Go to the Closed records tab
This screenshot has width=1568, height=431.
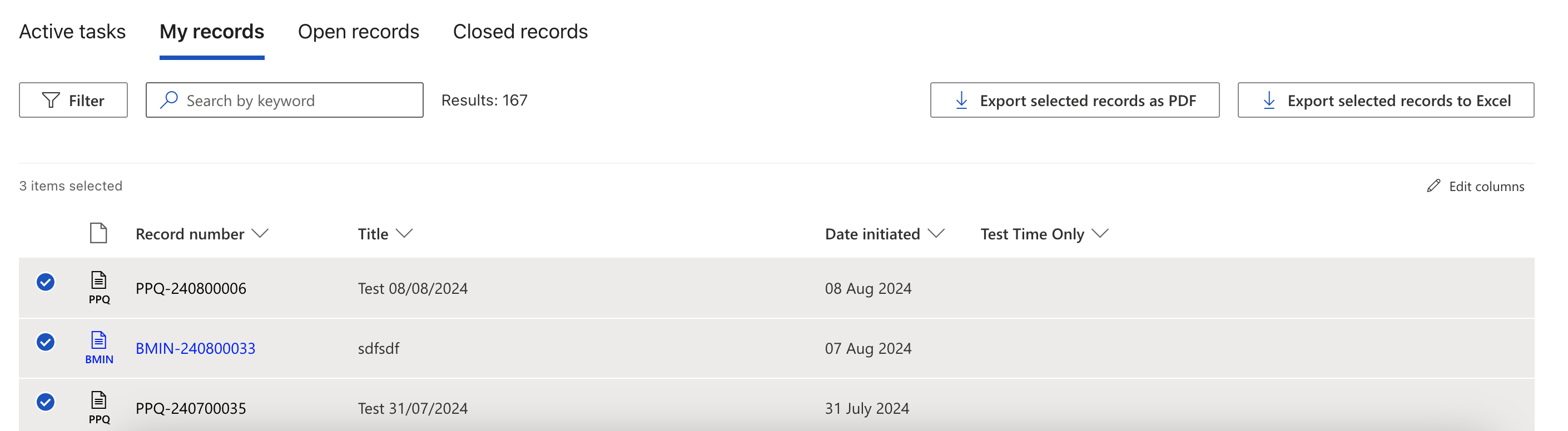tap(520, 32)
